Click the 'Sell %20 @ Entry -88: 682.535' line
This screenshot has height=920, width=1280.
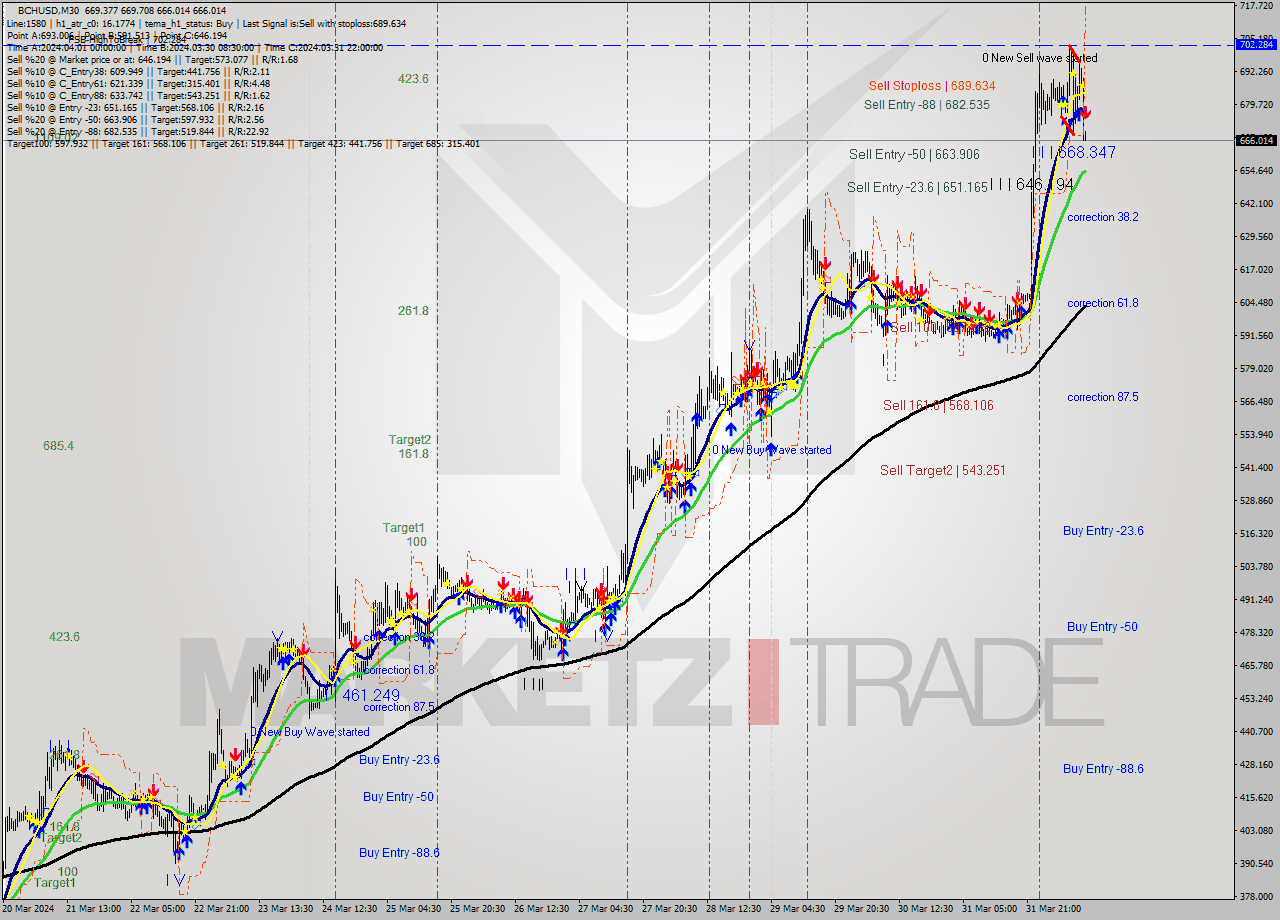[138, 131]
